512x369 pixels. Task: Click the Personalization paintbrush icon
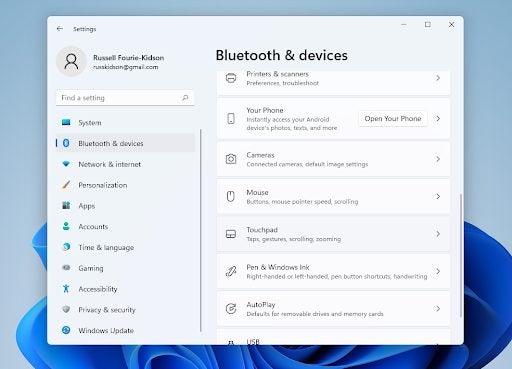(x=66, y=185)
